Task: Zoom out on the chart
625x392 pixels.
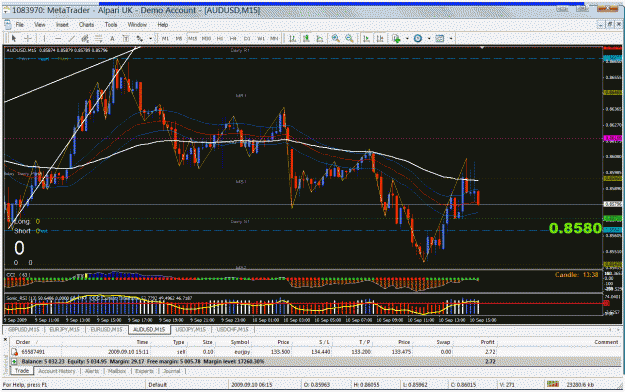Action: 350,38
